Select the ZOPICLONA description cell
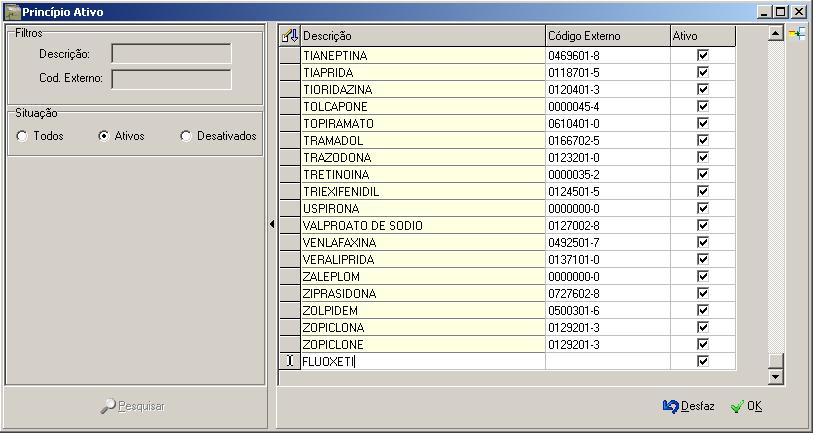 (x=423, y=328)
